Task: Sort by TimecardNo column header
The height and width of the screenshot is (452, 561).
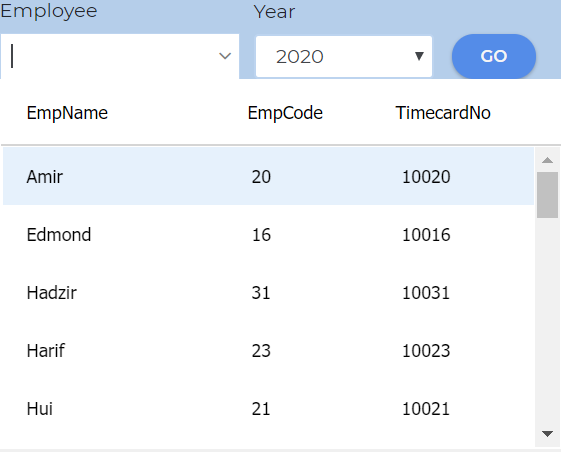Action: tap(443, 113)
